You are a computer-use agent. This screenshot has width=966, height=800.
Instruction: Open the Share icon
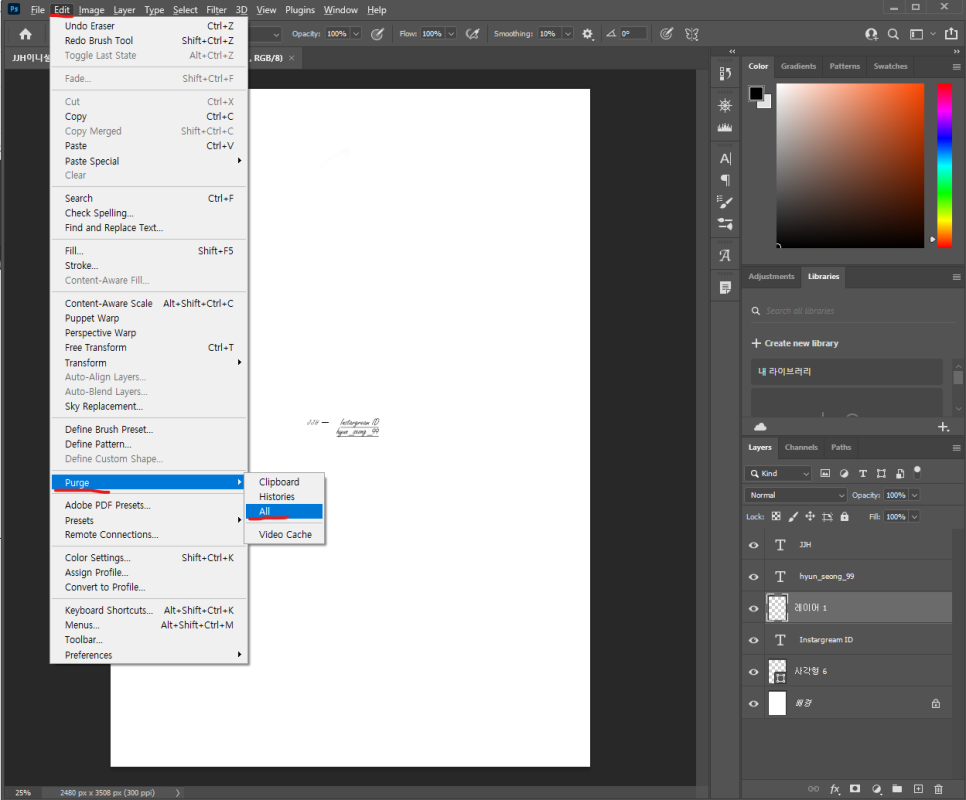tap(952, 33)
